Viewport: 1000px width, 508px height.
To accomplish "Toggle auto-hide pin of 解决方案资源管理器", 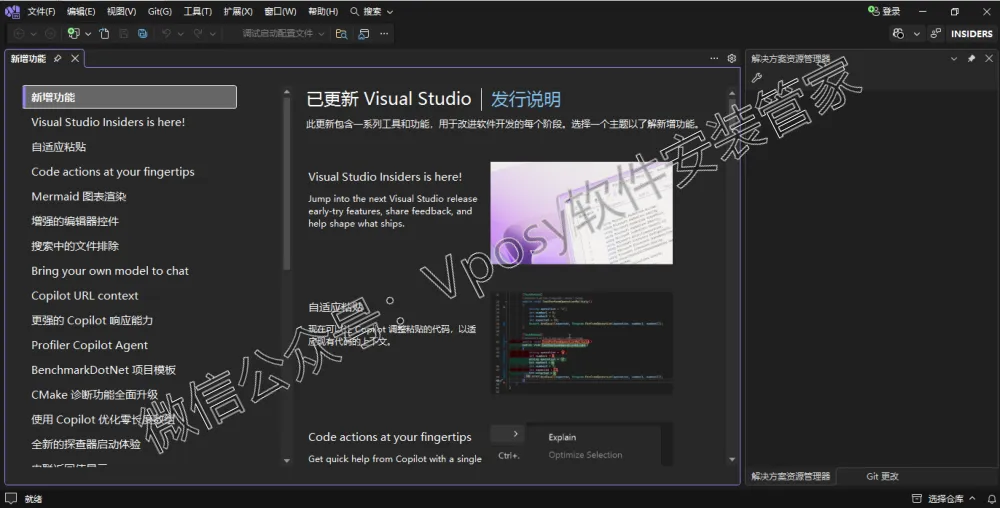I will point(971,59).
